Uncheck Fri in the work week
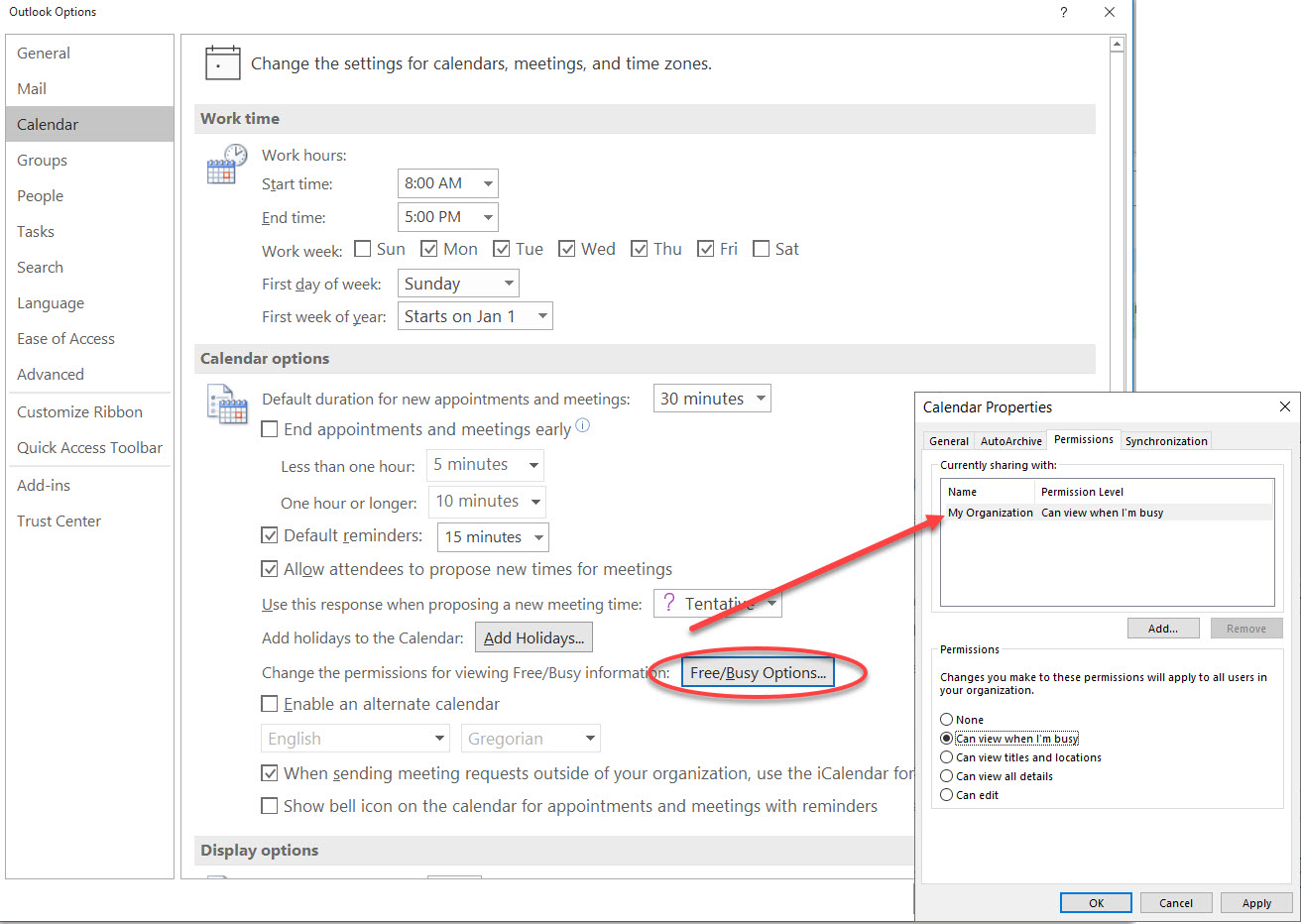 [x=706, y=249]
